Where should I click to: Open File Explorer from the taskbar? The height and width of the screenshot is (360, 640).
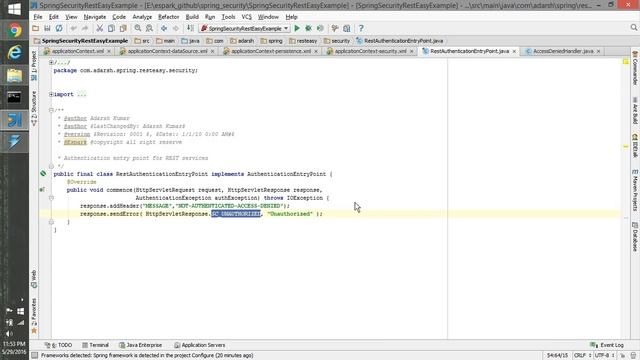[x=14, y=76]
